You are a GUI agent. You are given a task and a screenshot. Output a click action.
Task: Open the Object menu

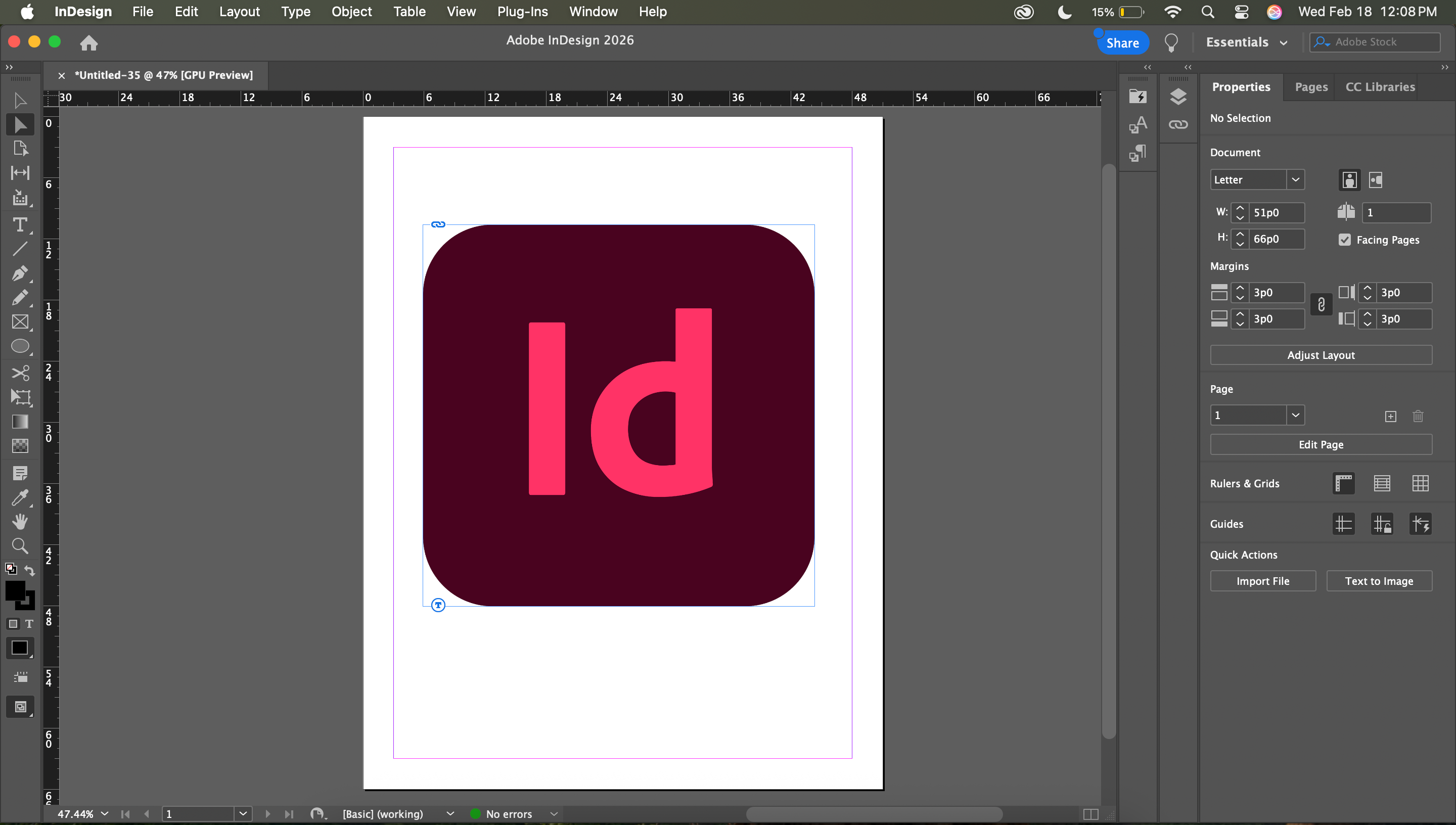351,12
